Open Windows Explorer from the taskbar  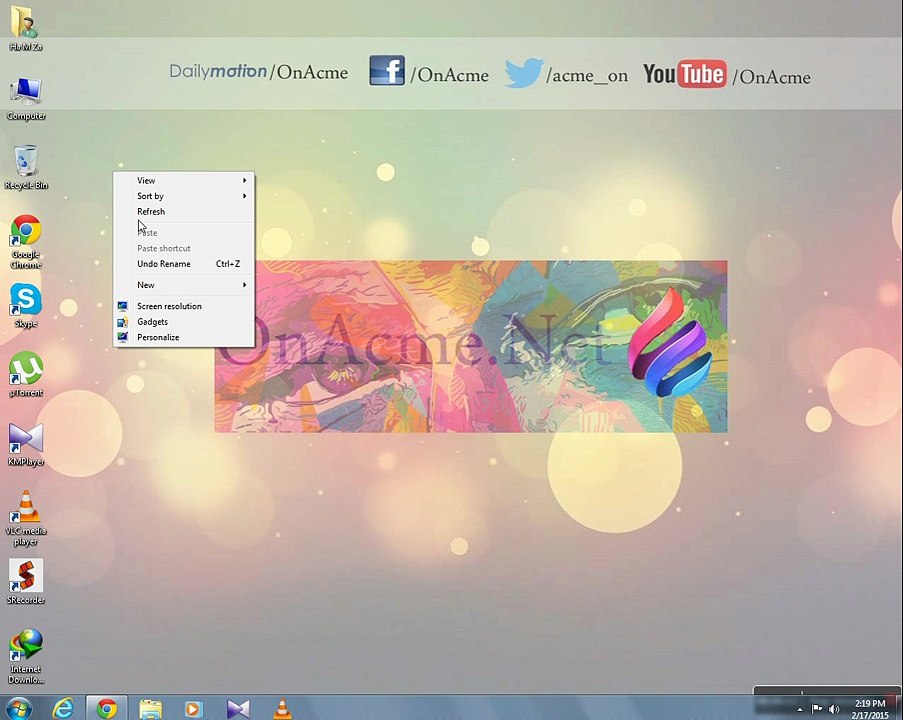pyautogui.click(x=150, y=708)
